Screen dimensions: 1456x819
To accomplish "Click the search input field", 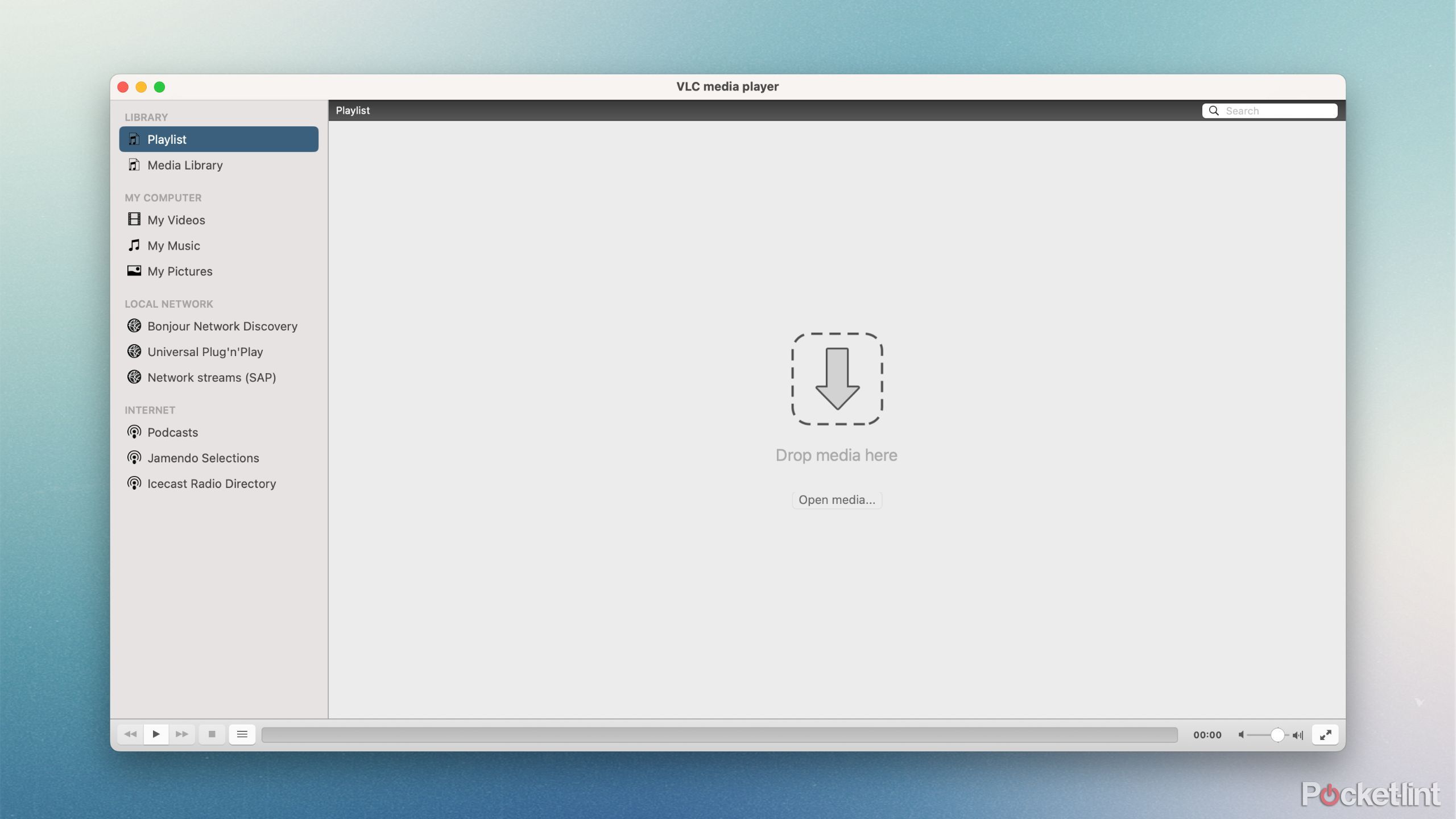I will (1270, 110).
